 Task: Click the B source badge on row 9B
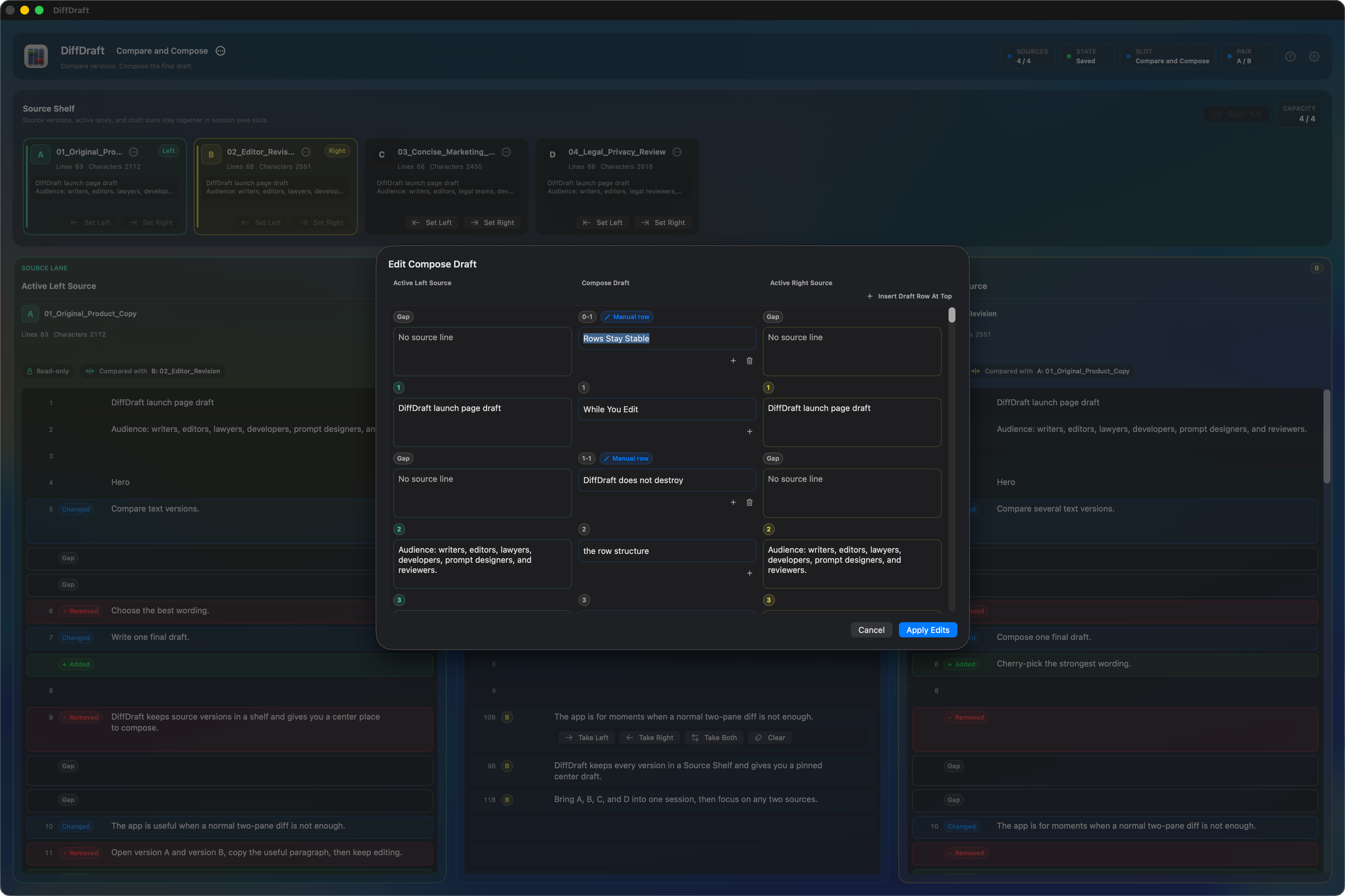pyautogui.click(x=507, y=766)
